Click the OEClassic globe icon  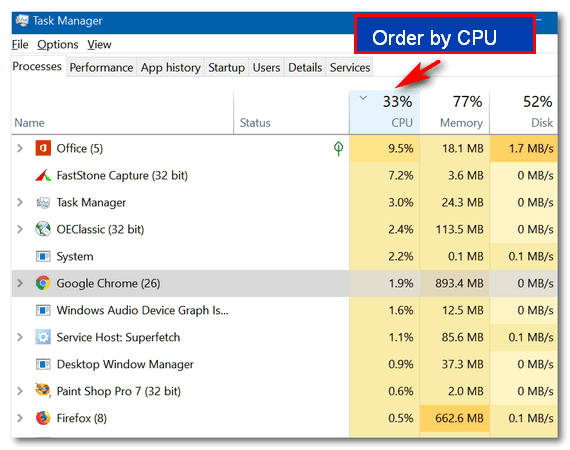click(x=43, y=229)
